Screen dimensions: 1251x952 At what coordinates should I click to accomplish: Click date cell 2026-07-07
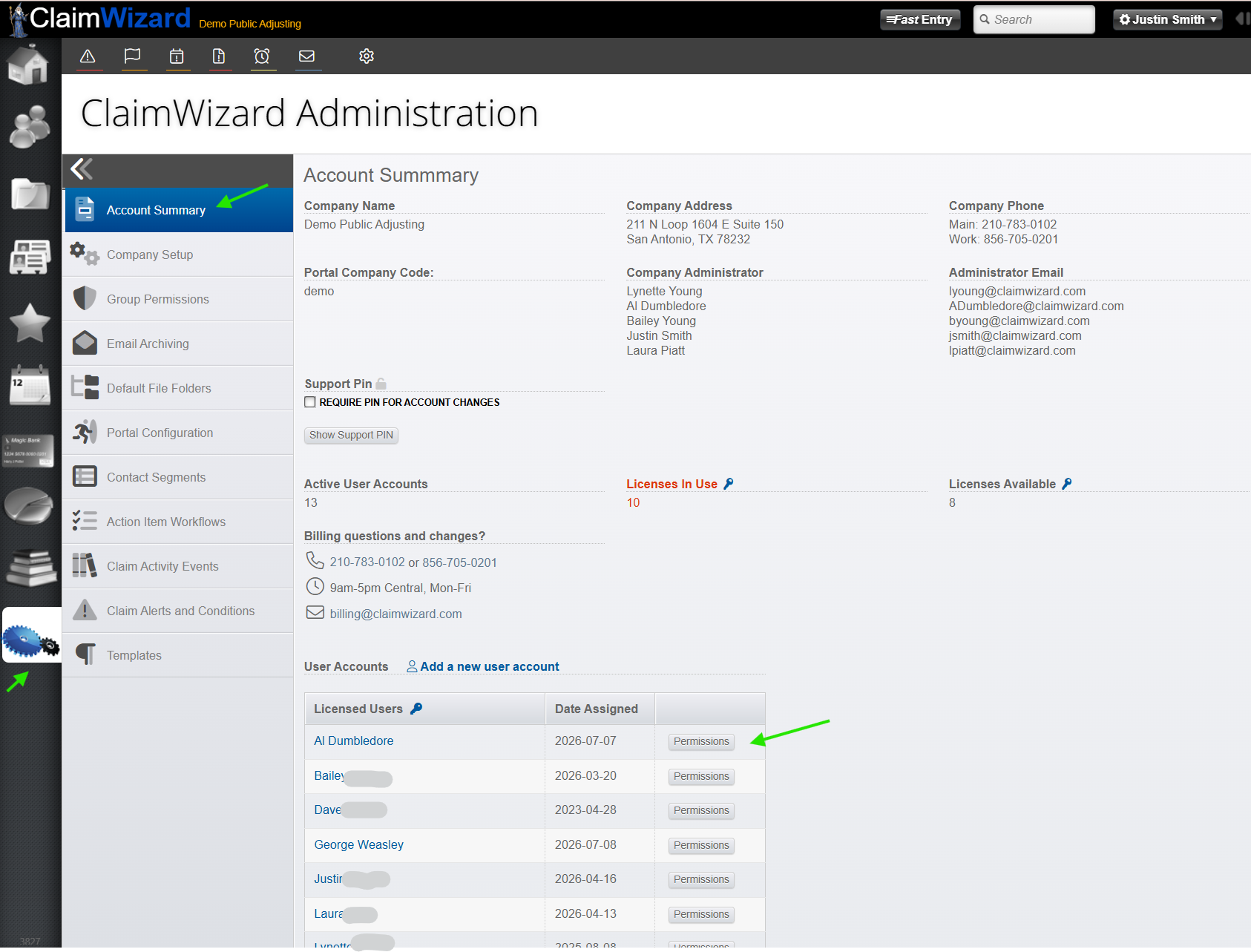click(585, 741)
